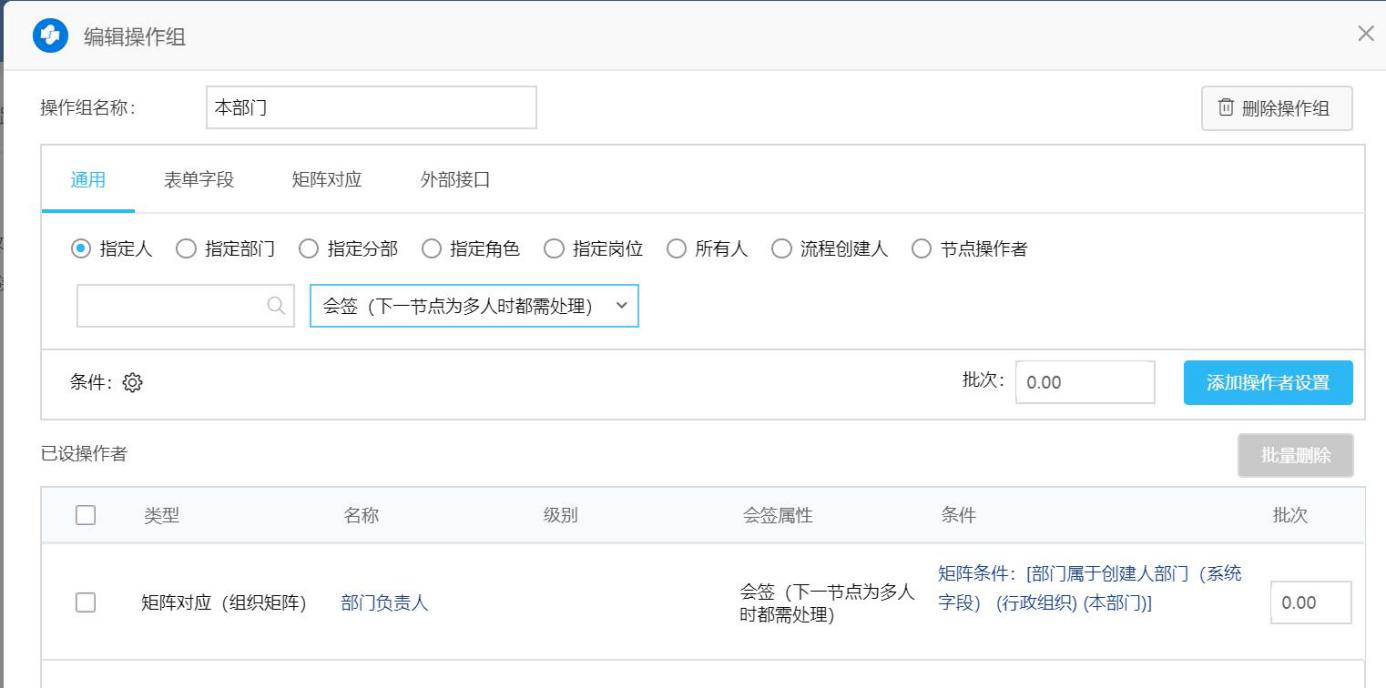The image size is (1386, 688).
Task: Click the 删除操作组 button
Action: coord(1276,108)
